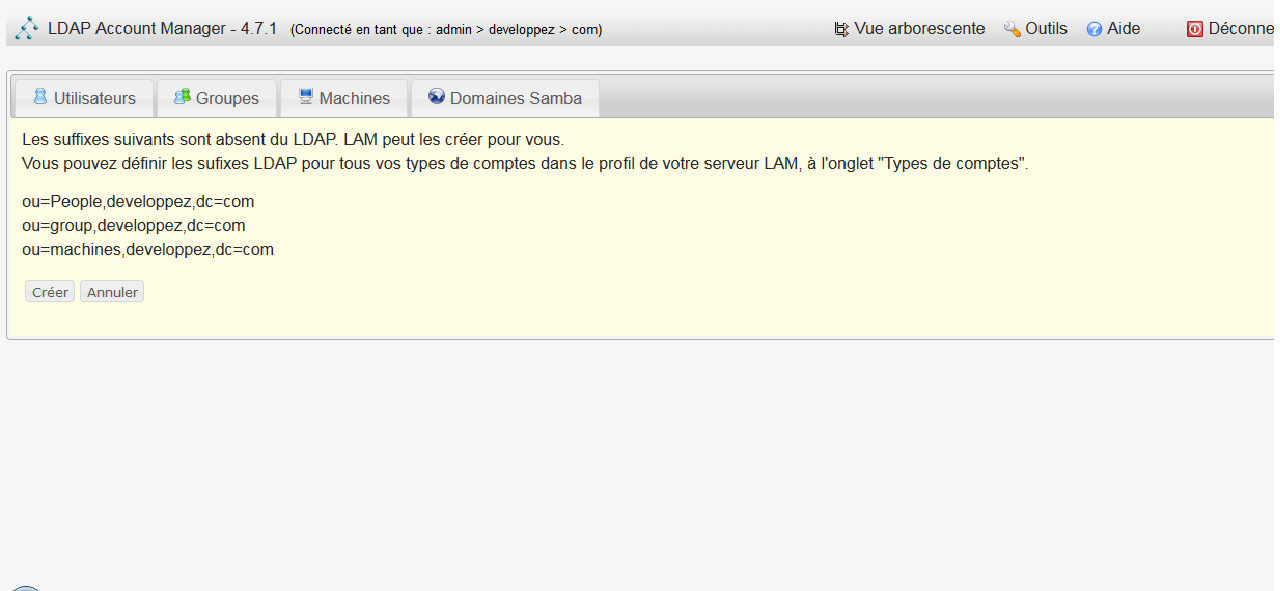1280x591 pixels.
Task: Click the 'Les suffixes suivants sont absent' message line
Action: [293, 139]
